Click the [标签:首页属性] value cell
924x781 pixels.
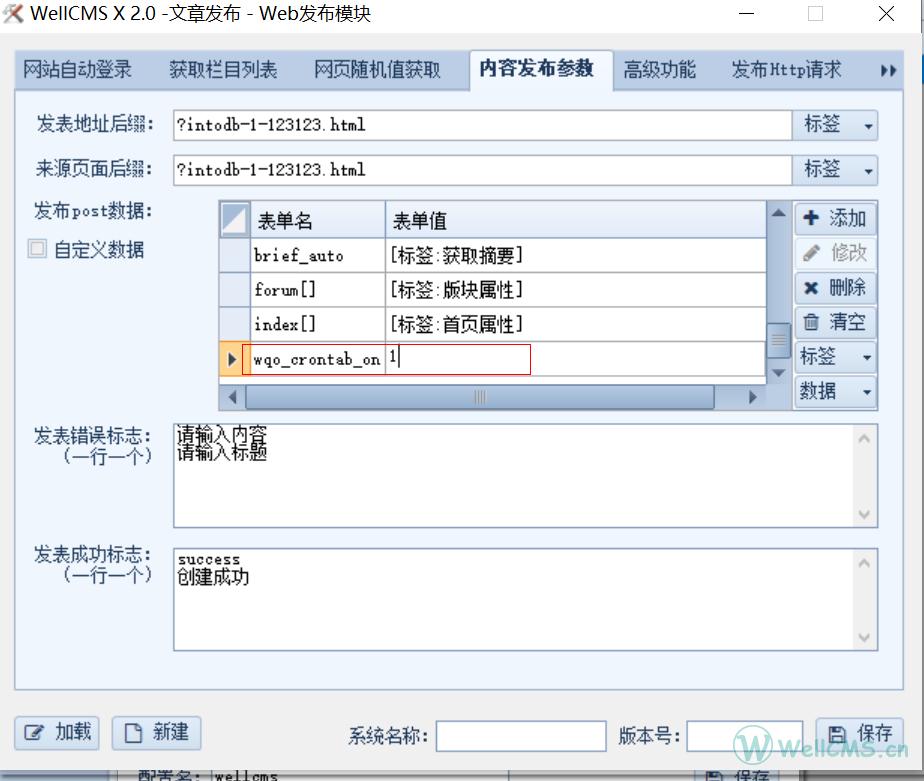tap(576, 324)
